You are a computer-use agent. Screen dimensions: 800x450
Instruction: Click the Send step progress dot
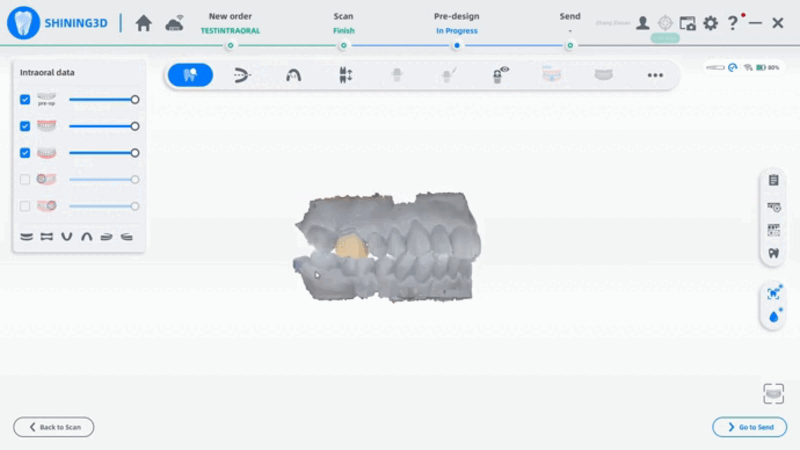[x=570, y=45]
